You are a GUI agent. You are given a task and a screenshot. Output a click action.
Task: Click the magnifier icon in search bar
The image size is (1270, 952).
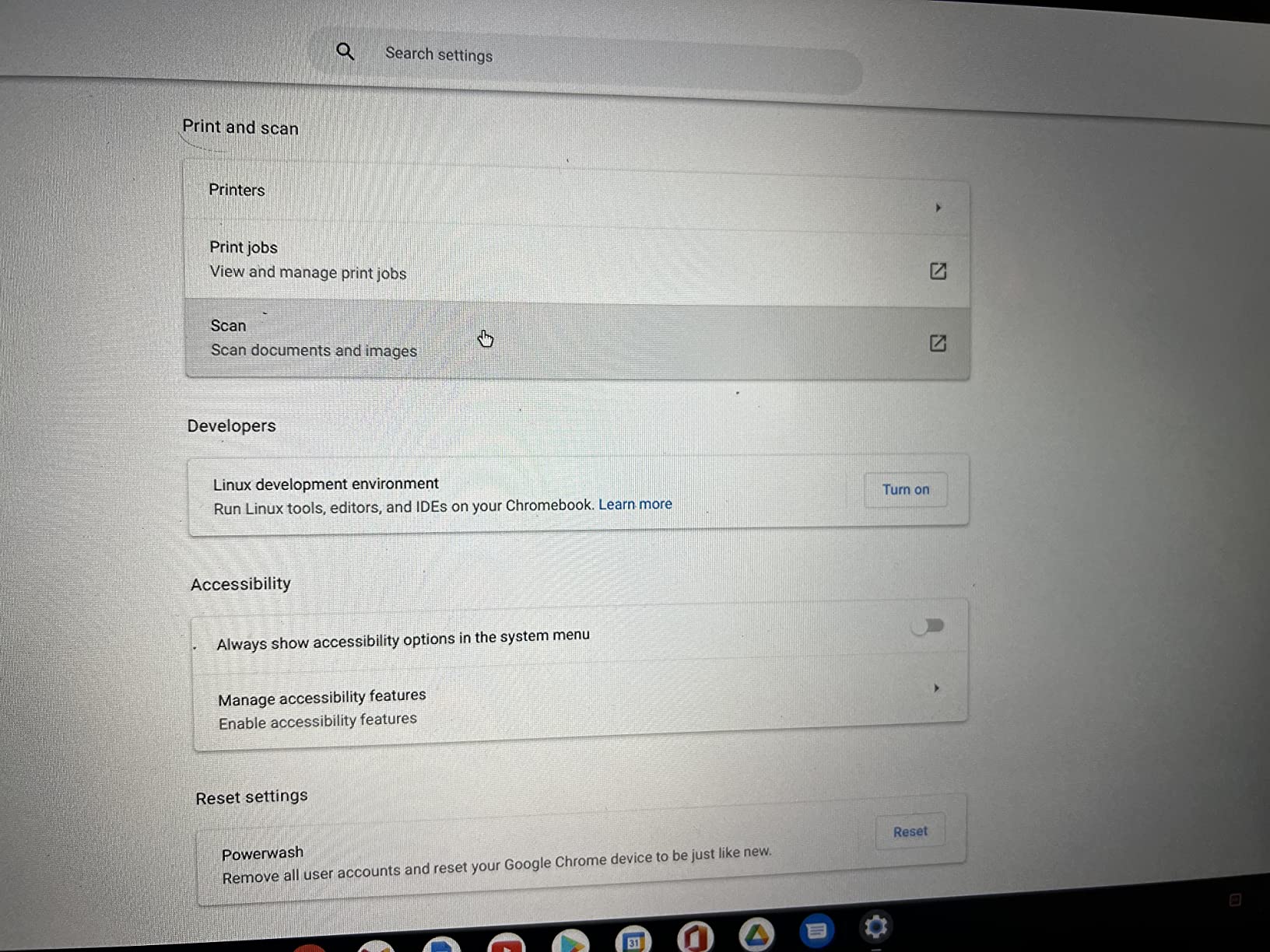tap(345, 52)
